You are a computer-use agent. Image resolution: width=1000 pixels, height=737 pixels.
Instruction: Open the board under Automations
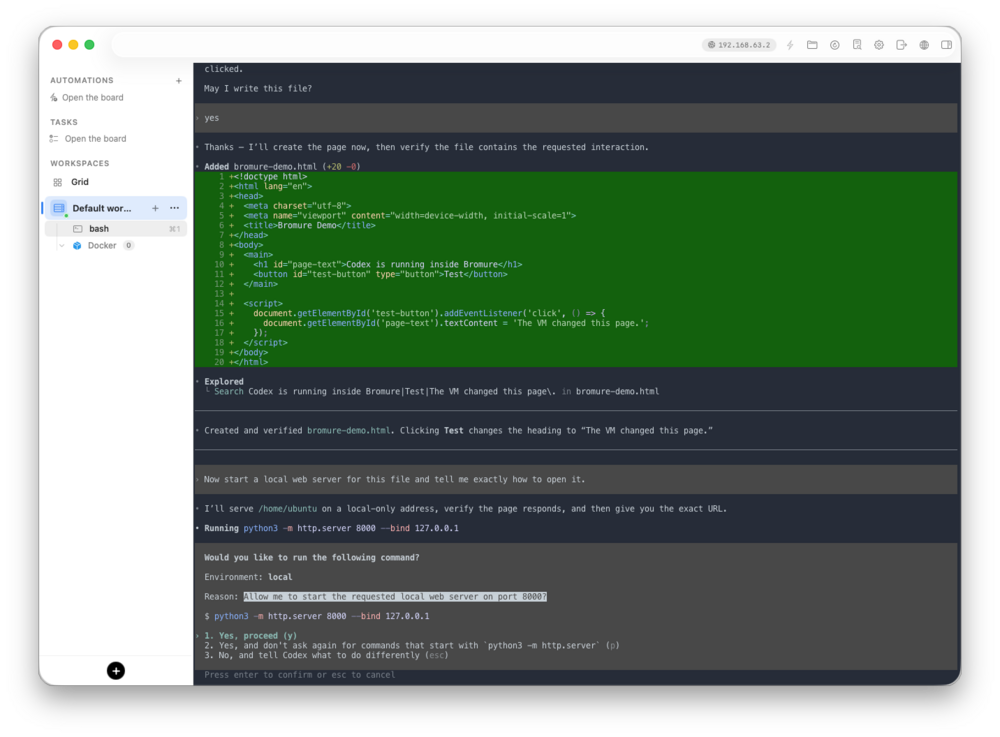(x=92, y=98)
